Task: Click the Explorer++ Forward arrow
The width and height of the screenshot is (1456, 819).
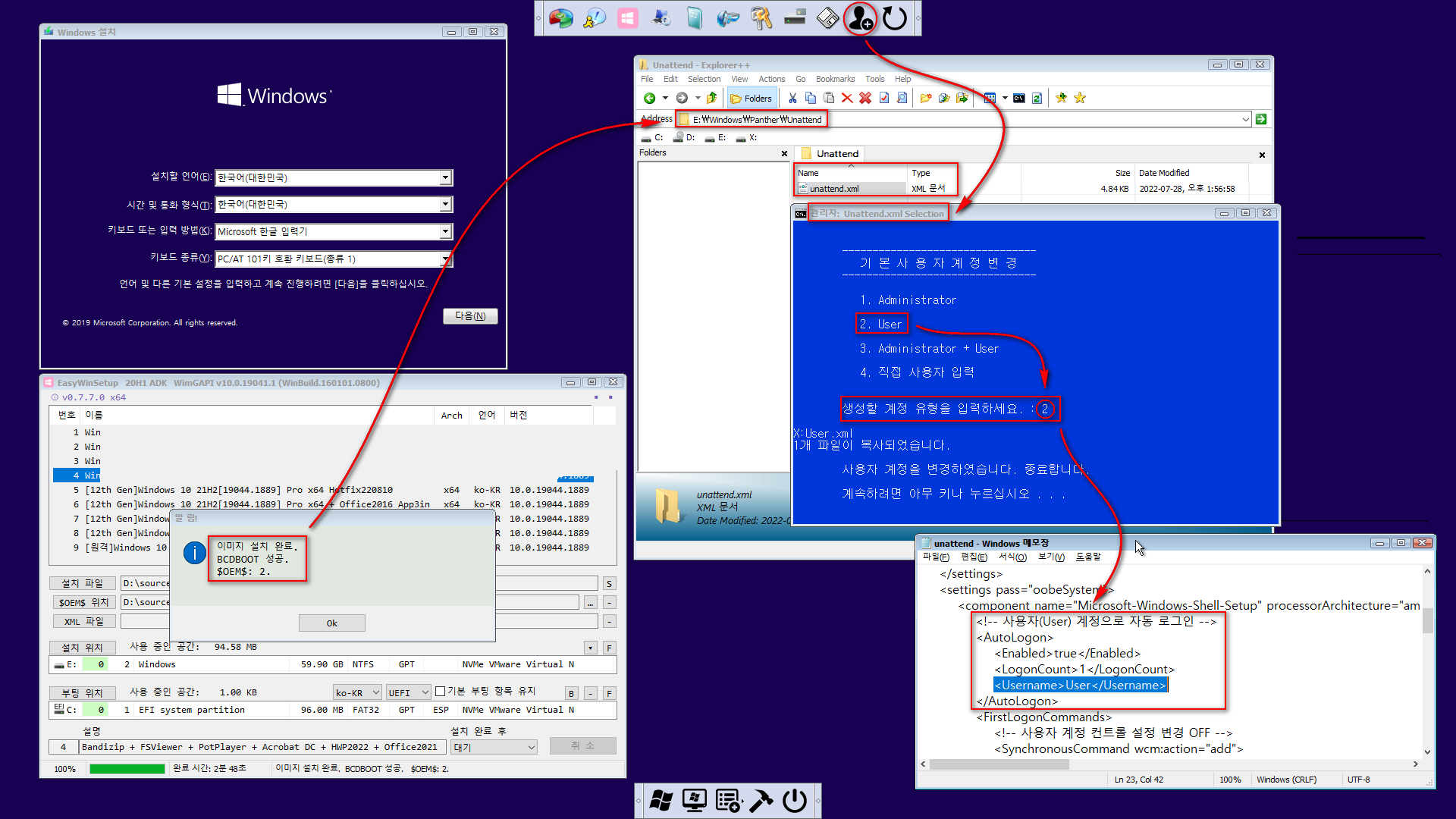Action: (682, 98)
